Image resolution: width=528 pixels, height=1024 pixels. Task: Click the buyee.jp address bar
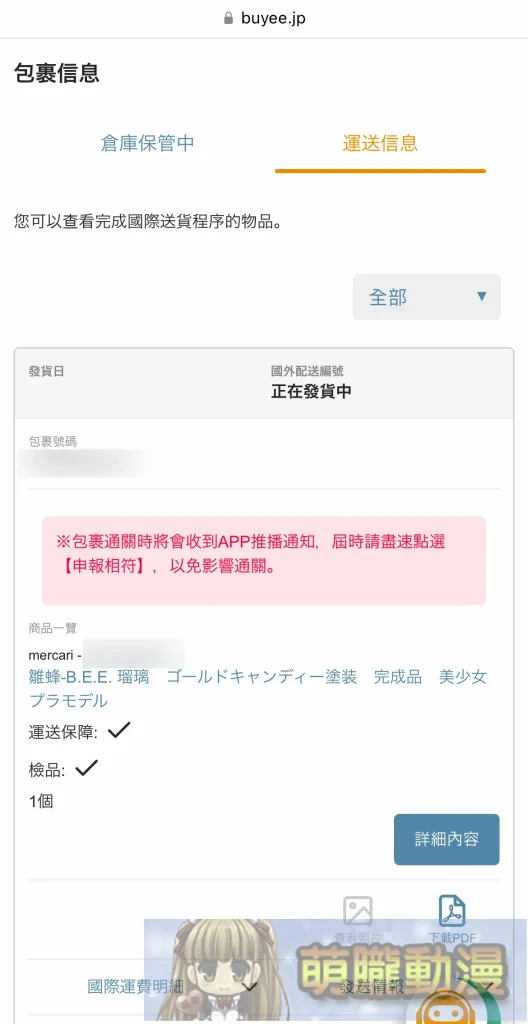264,18
